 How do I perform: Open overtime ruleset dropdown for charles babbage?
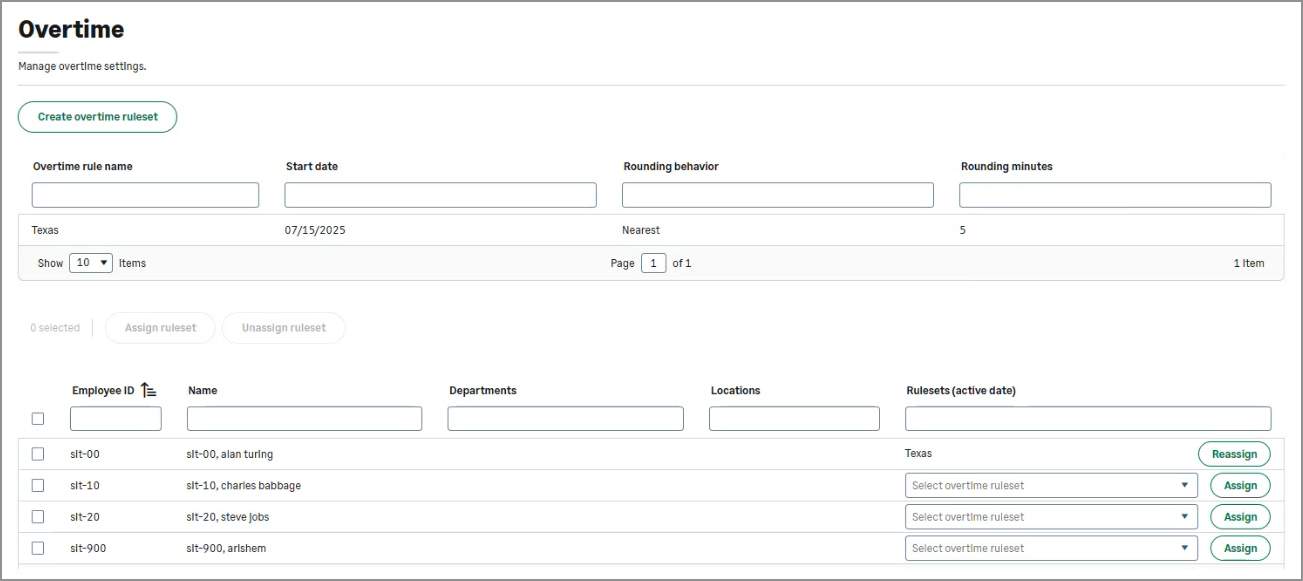[x=1050, y=486]
